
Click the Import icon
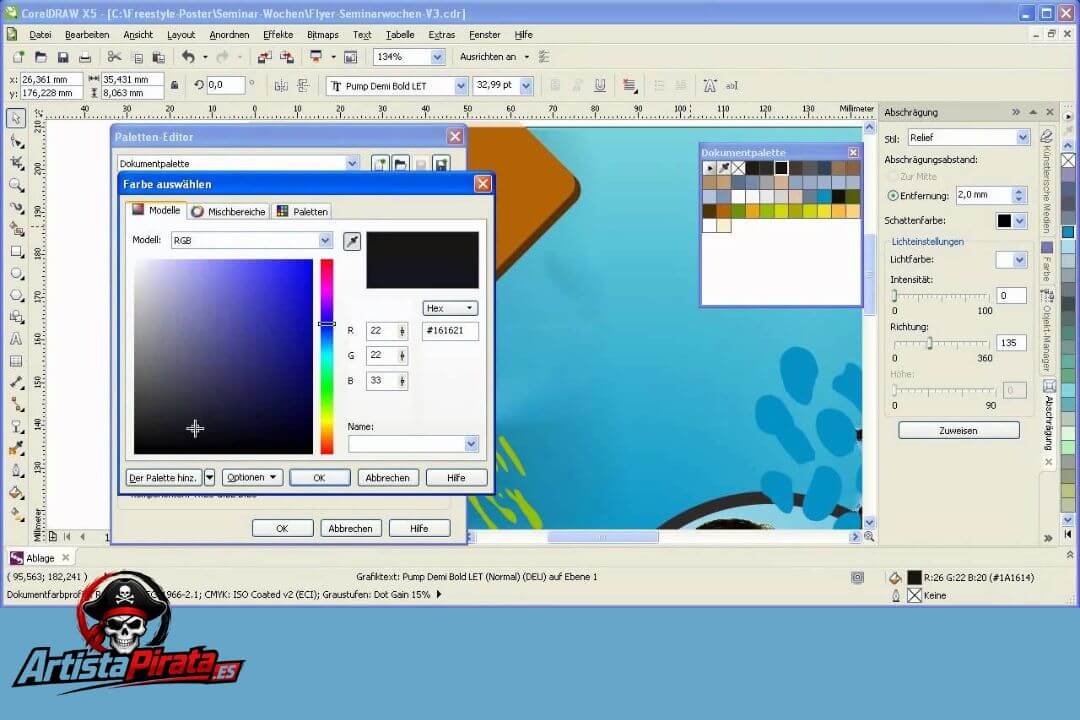point(264,57)
